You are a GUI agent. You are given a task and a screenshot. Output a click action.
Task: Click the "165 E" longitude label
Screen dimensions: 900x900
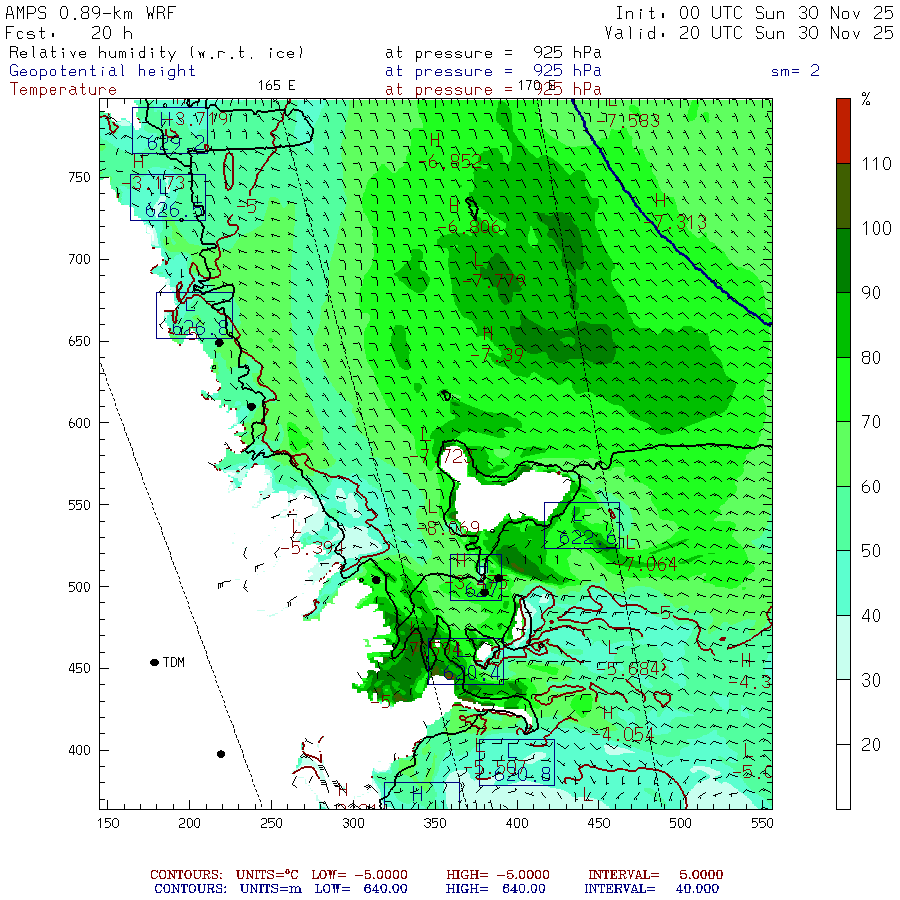point(276,86)
